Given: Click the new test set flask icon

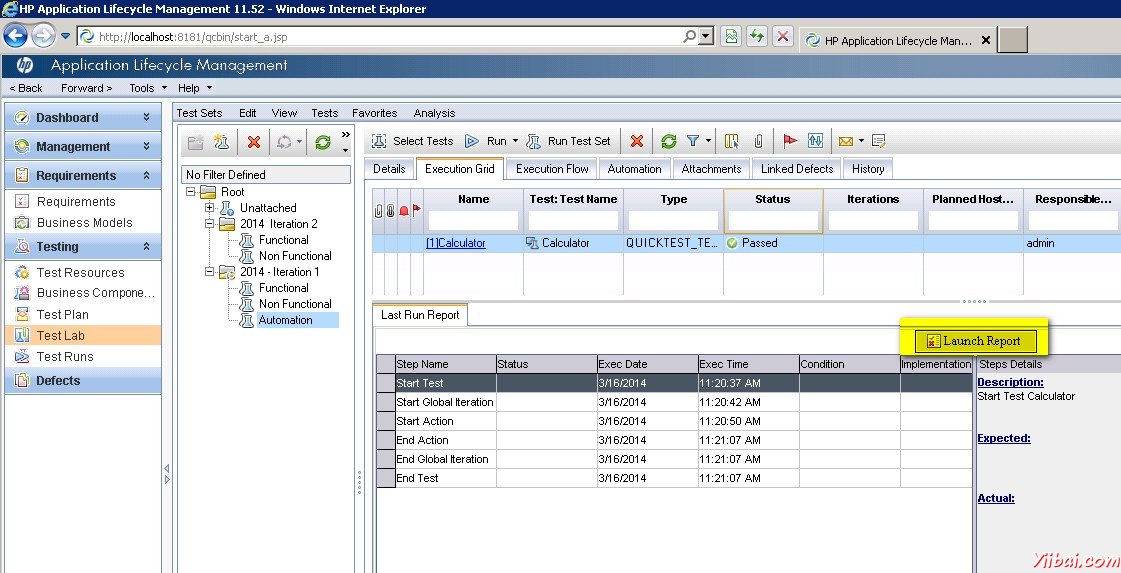Looking at the screenshot, I should [x=220, y=142].
